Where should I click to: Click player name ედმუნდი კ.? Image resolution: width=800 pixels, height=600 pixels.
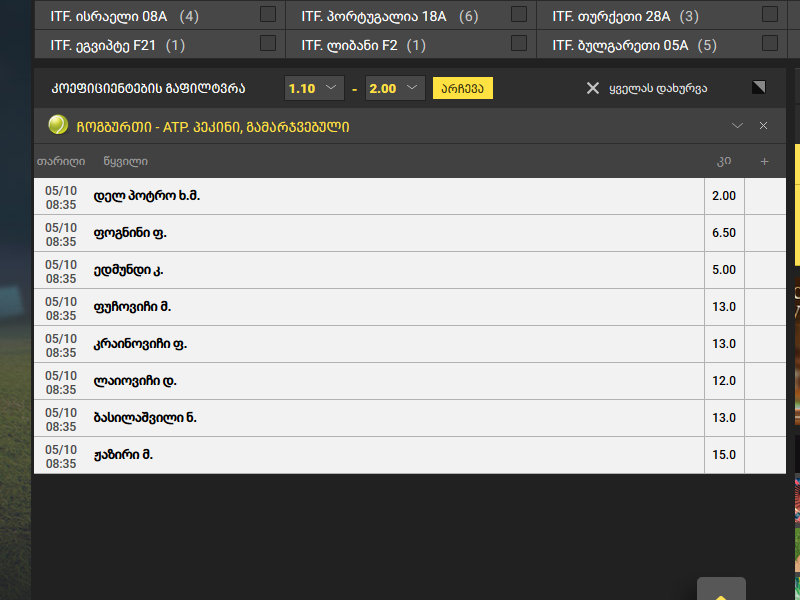(x=129, y=270)
